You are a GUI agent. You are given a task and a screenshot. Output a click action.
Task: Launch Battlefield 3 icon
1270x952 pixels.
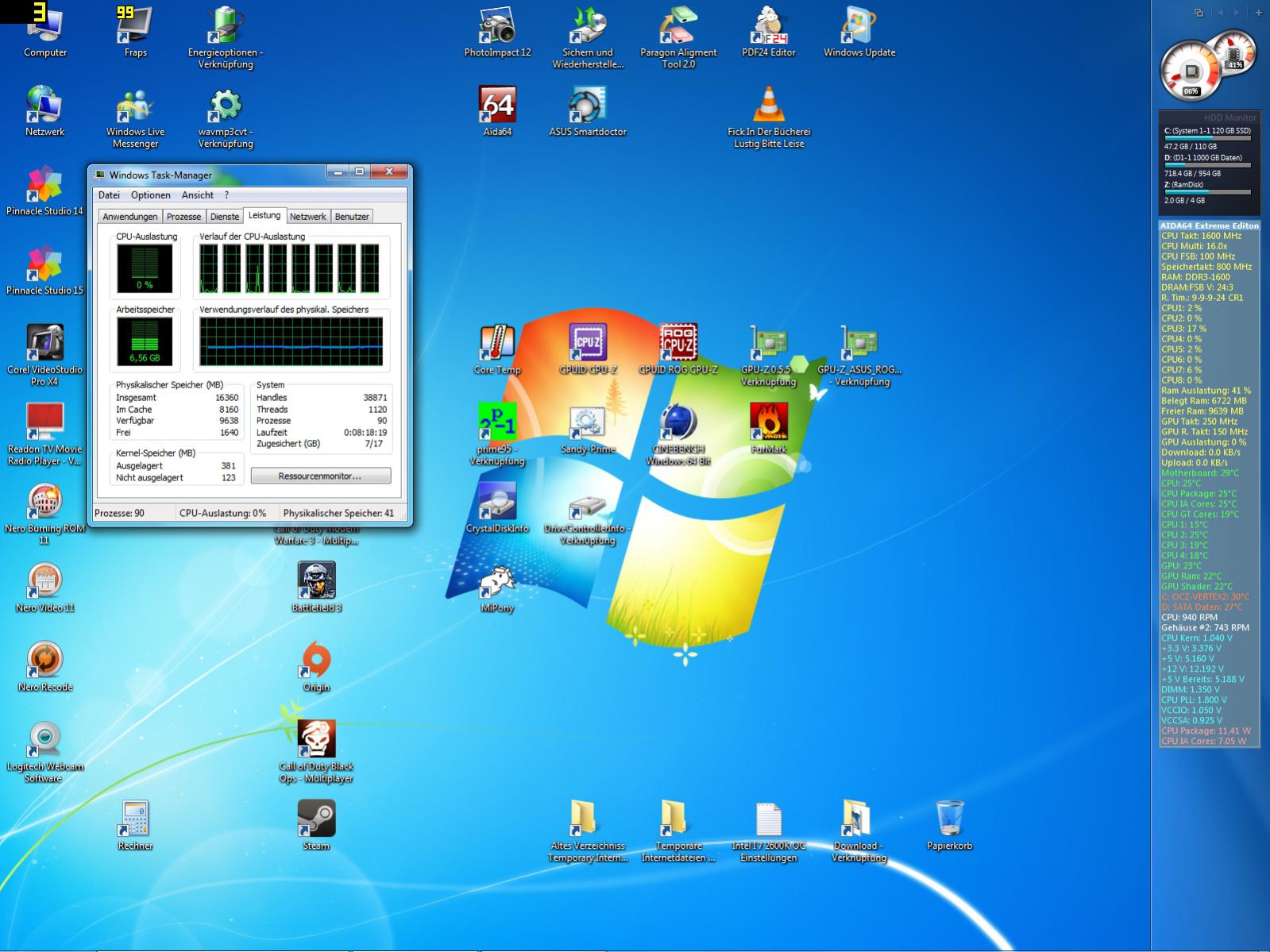(316, 586)
